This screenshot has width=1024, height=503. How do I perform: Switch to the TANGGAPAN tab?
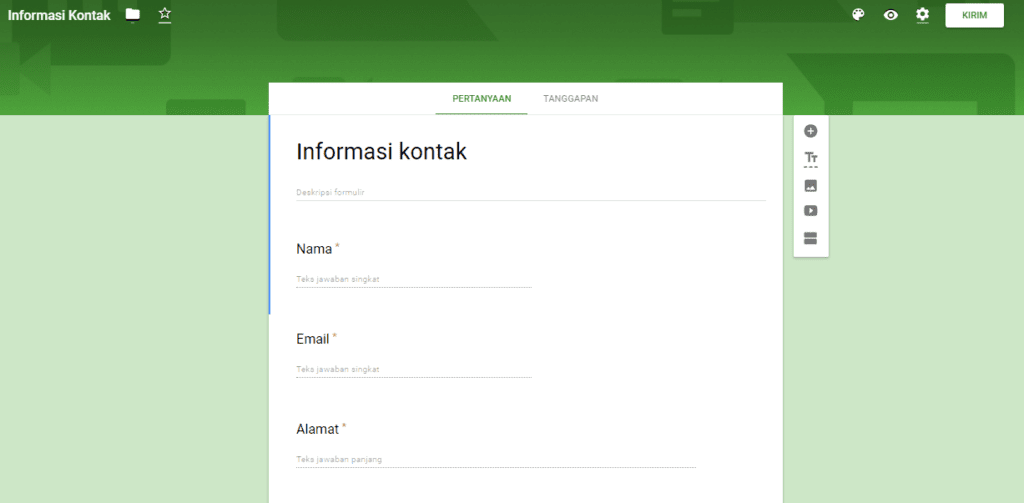[571, 99]
